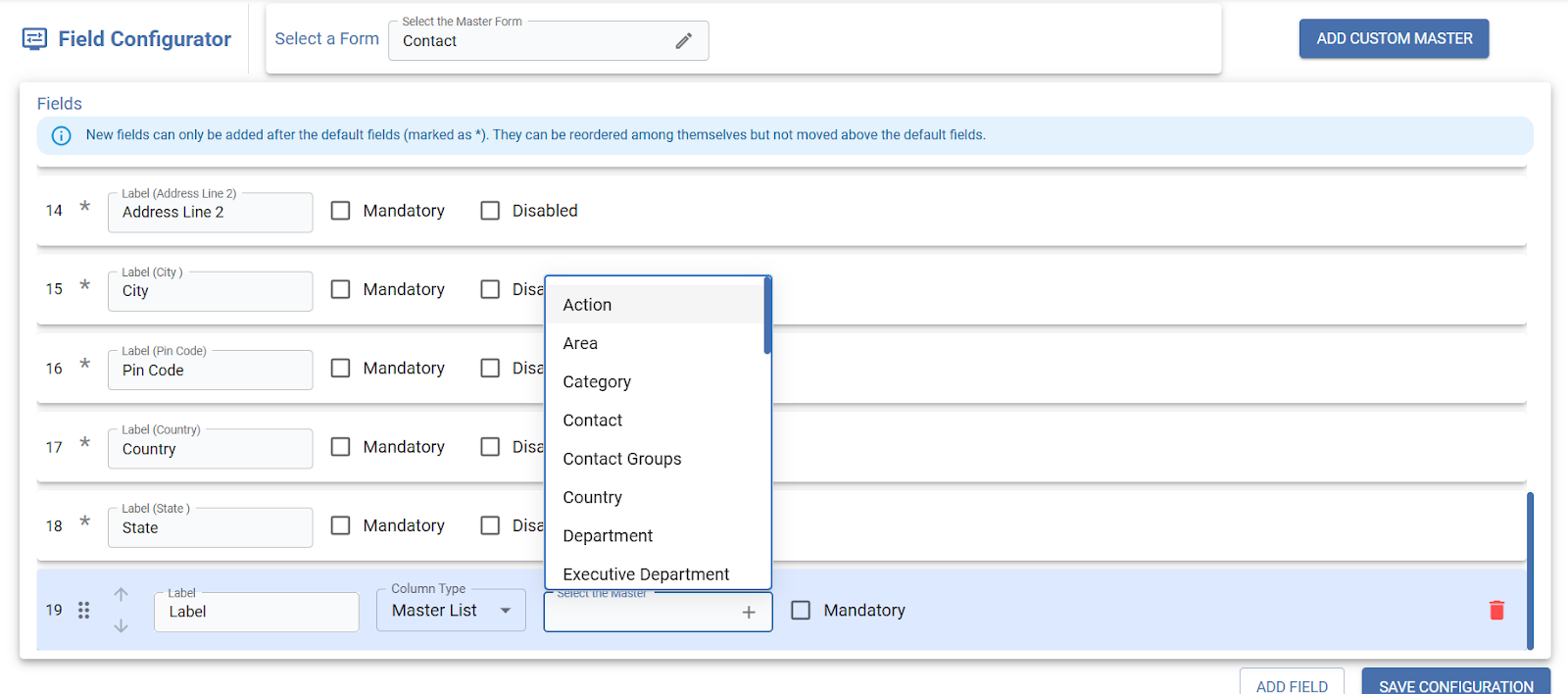Click the info icon in the notice banner
This screenshot has height=694, width=1568.
coord(61,136)
